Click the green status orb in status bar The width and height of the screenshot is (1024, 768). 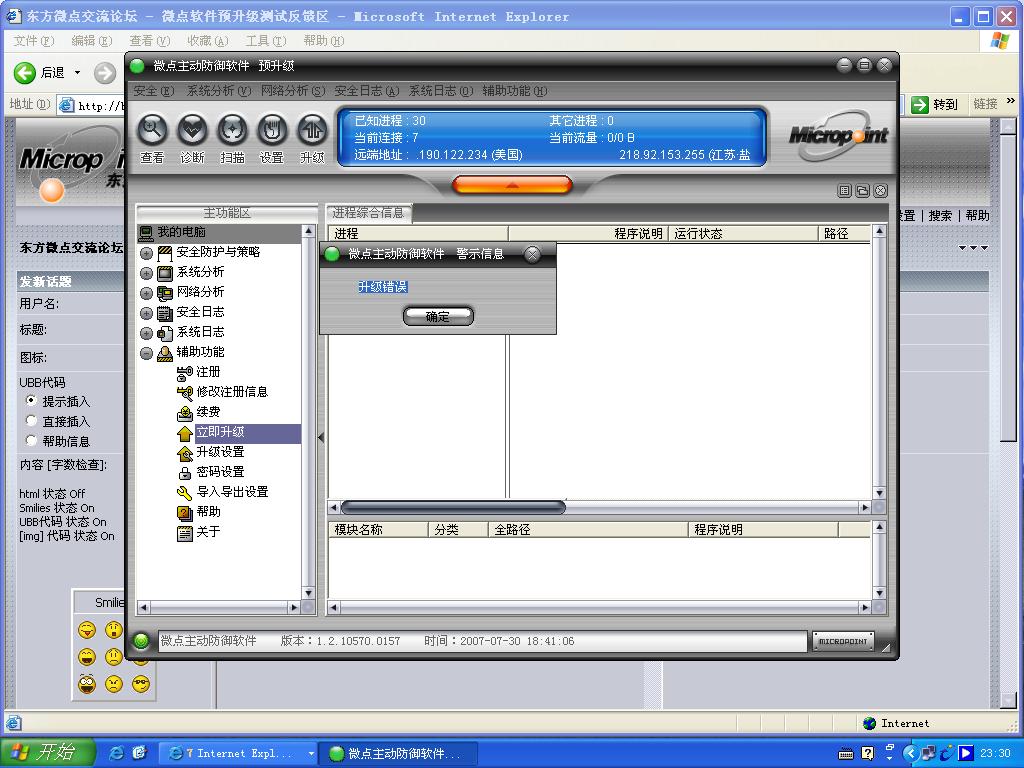pos(141,641)
